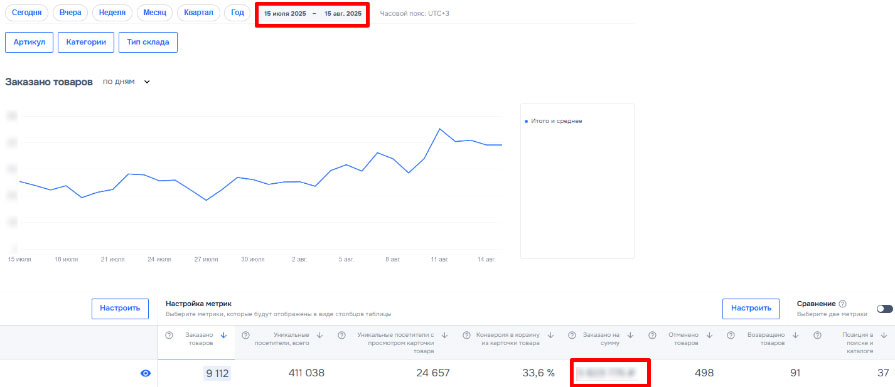Open the Сравнение help tooltip icon

tap(842, 304)
